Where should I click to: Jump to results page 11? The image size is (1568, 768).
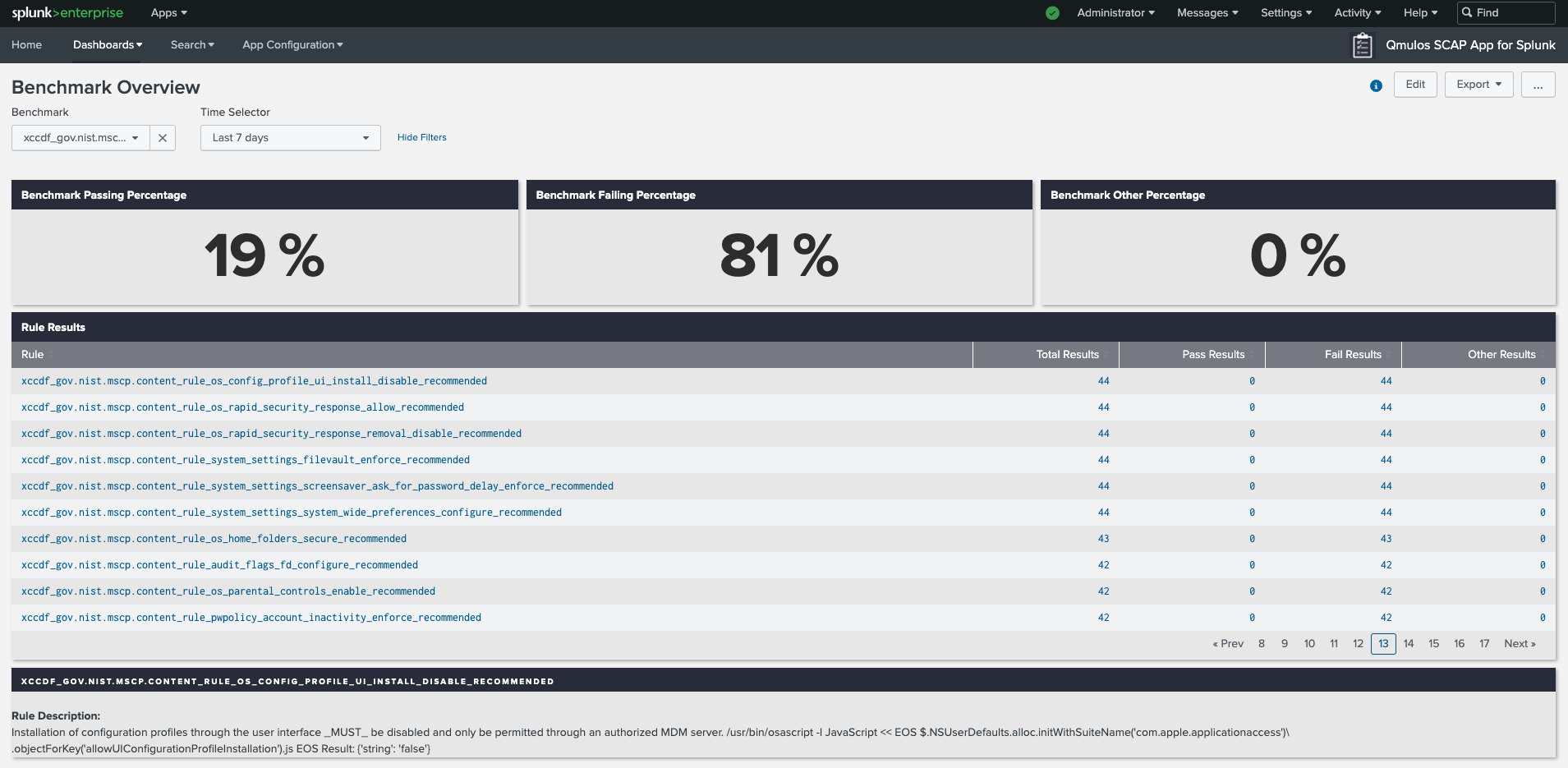[x=1334, y=644]
